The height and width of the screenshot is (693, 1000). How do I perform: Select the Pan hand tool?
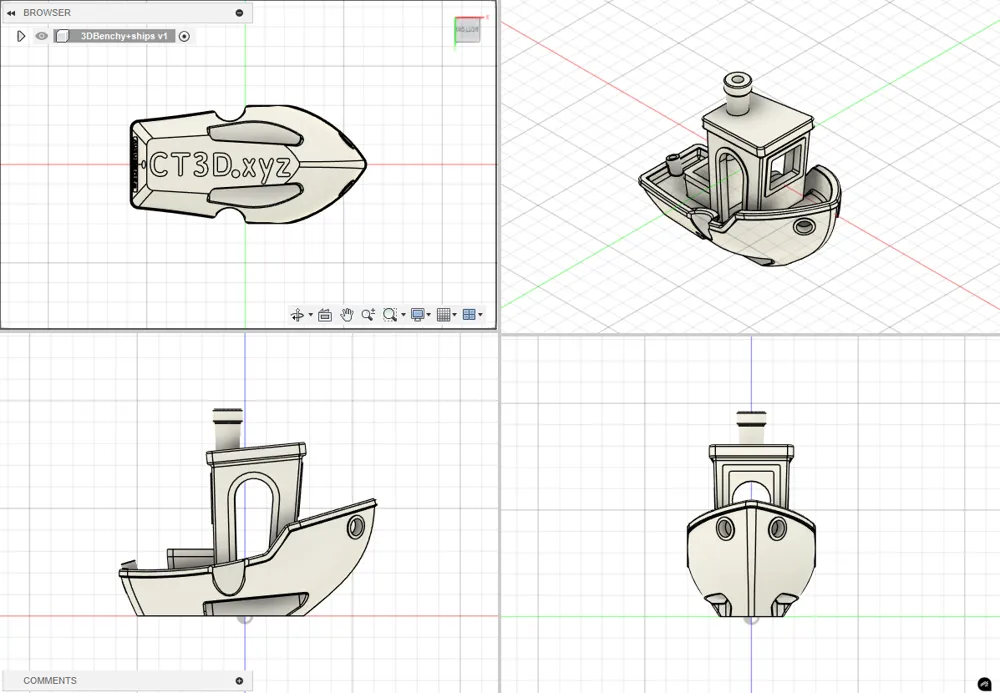click(346, 314)
